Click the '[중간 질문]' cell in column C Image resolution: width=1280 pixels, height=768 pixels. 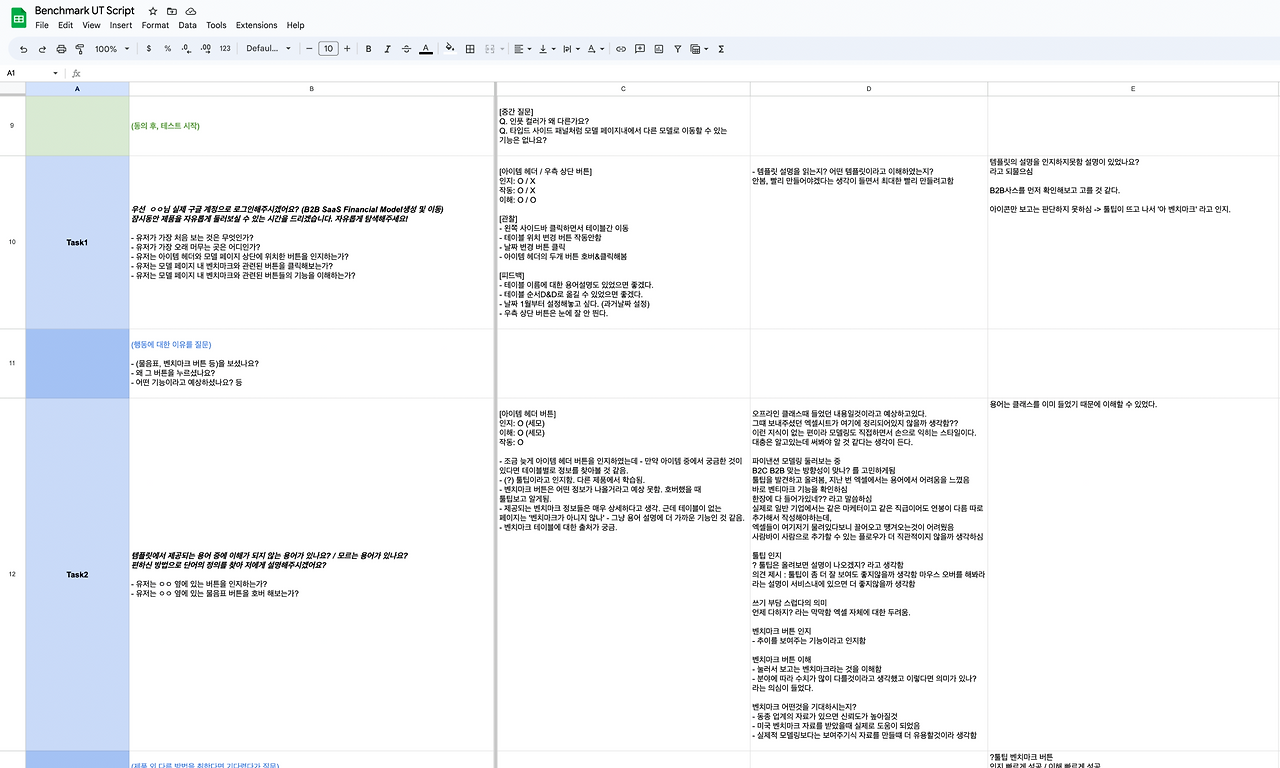622,126
